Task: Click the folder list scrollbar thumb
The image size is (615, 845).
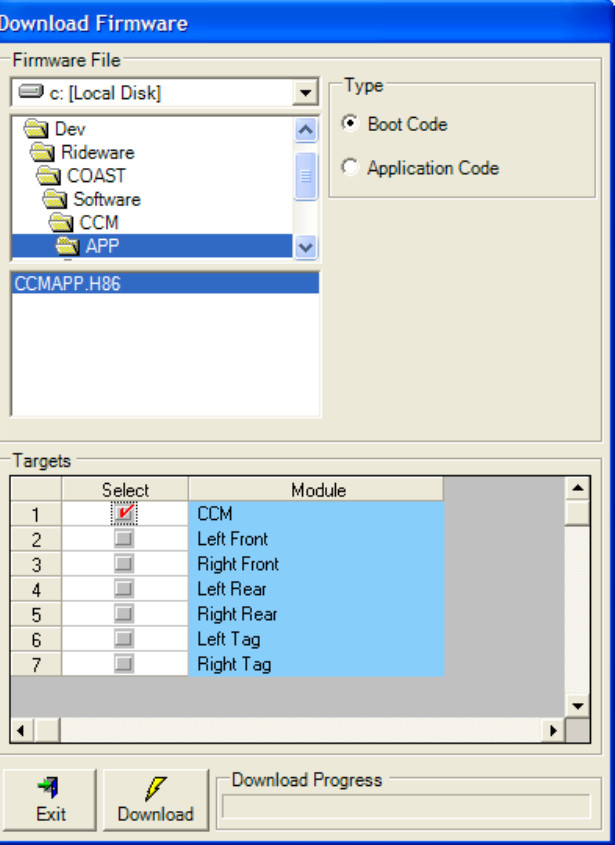Action: (306, 176)
